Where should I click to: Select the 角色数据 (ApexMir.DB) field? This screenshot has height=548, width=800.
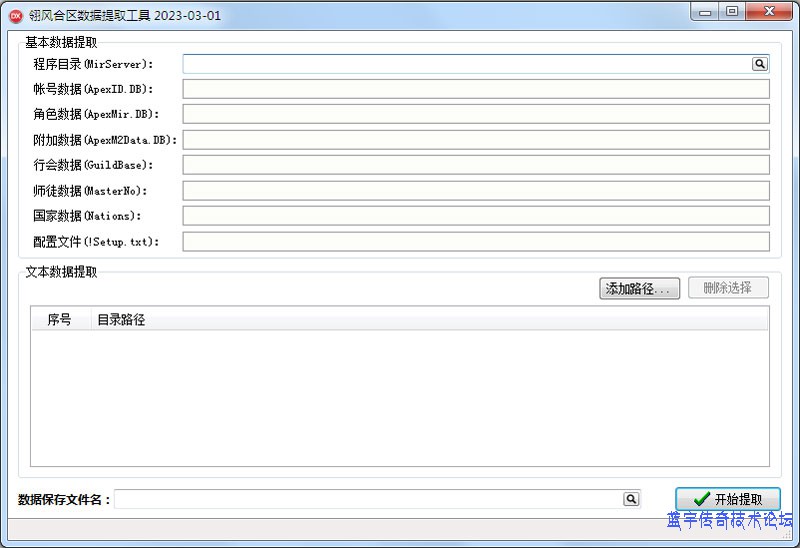[475, 114]
